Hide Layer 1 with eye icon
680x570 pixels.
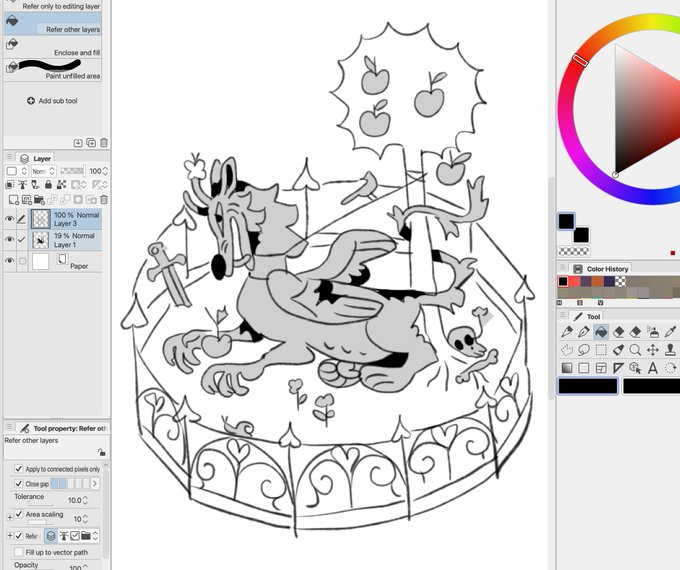click(x=9, y=239)
